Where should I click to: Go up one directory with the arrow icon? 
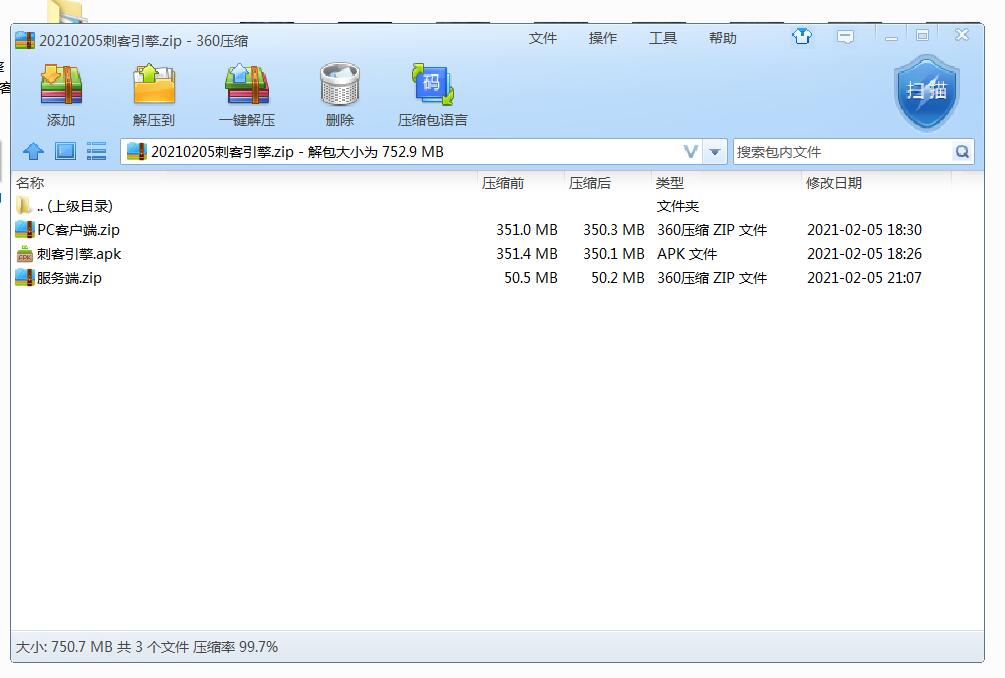coord(33,152)
